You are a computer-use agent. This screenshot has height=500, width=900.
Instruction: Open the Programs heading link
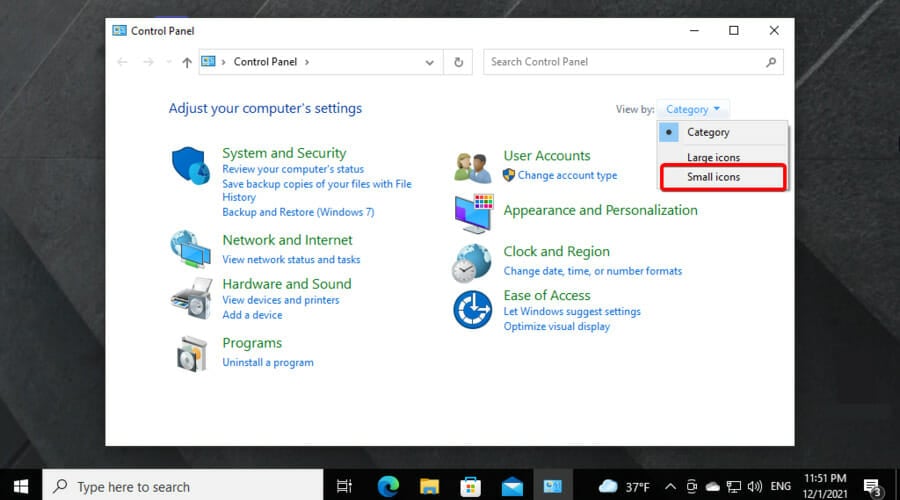[252, 343]
